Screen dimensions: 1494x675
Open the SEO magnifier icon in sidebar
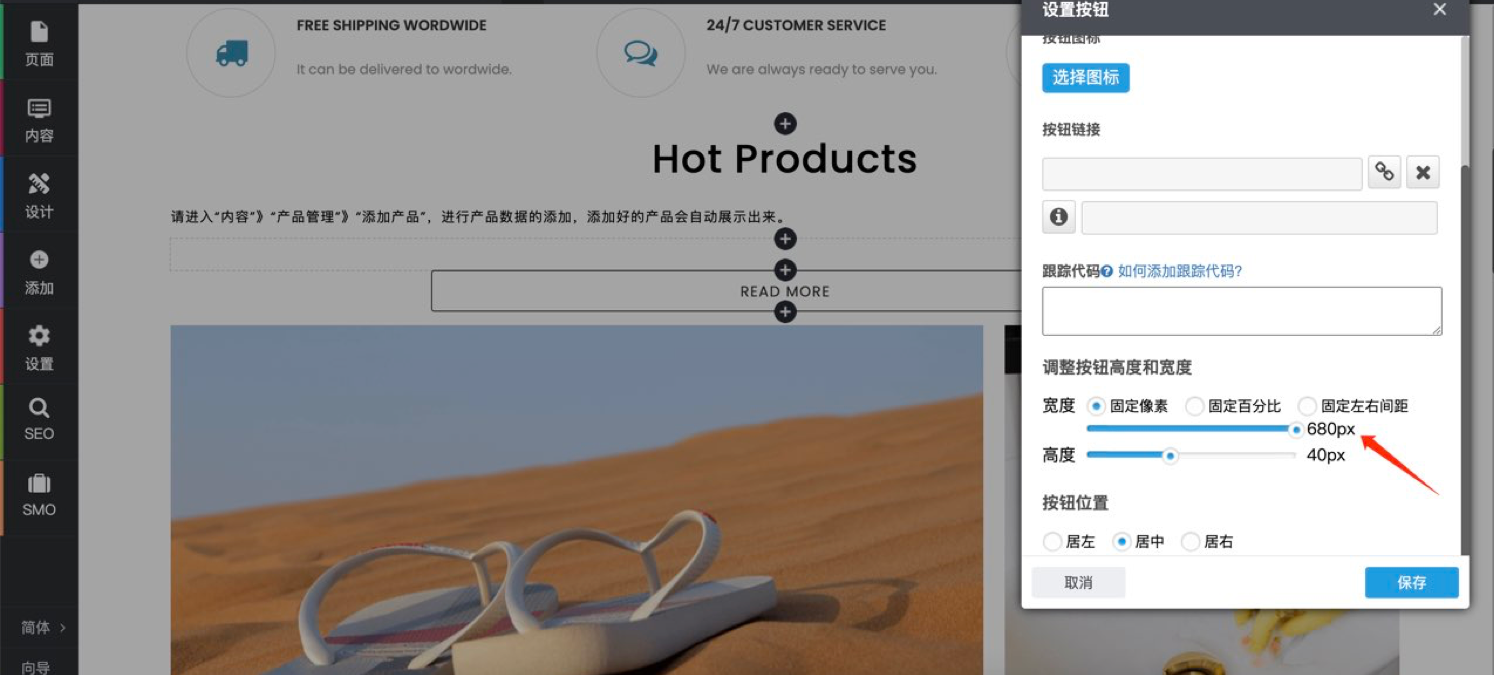pos(39,419)
